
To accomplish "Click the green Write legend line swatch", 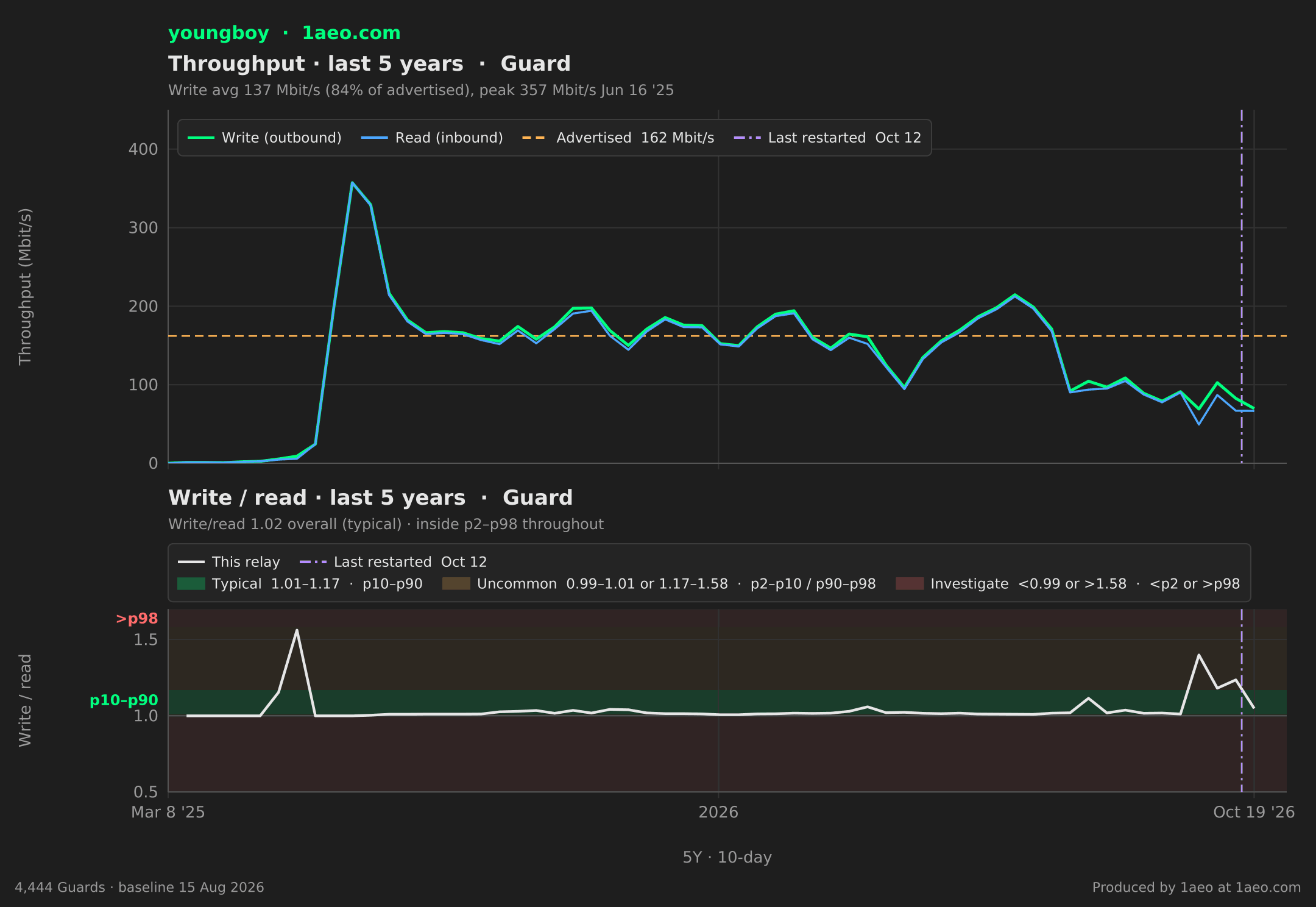I will (x=201, y=138).
